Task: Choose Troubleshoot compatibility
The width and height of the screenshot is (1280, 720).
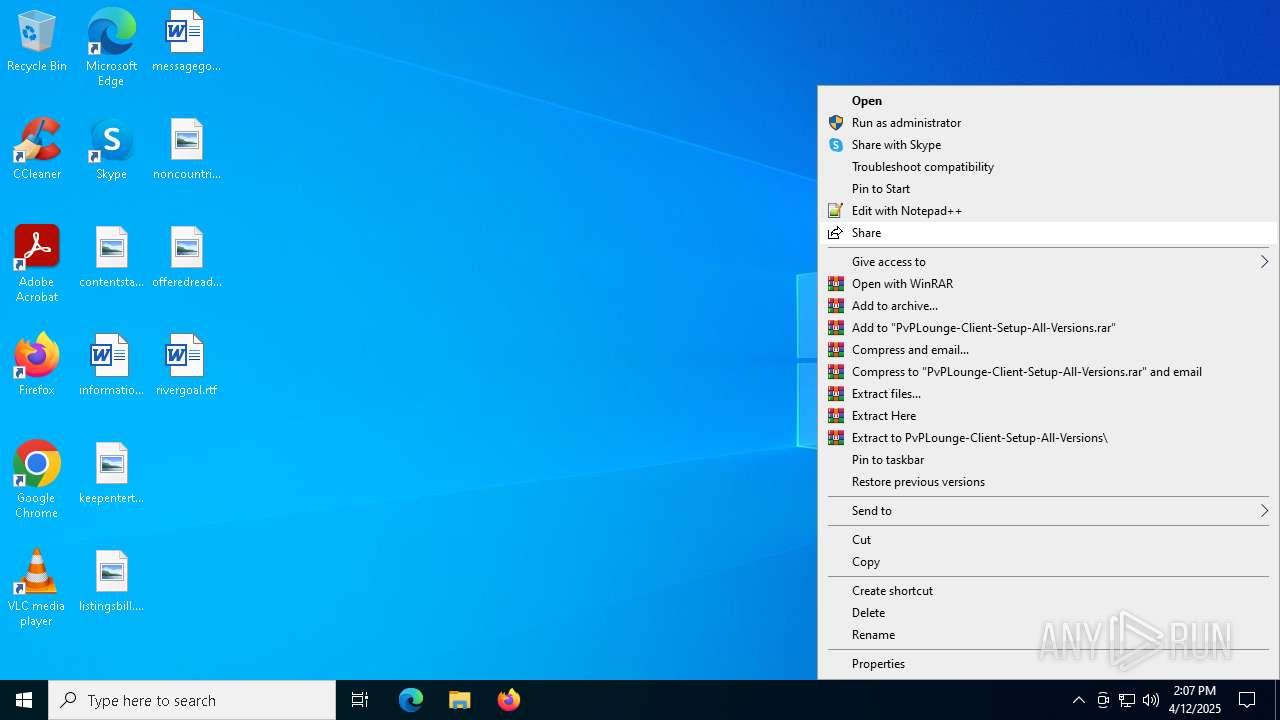Action: coord(1048,166)
